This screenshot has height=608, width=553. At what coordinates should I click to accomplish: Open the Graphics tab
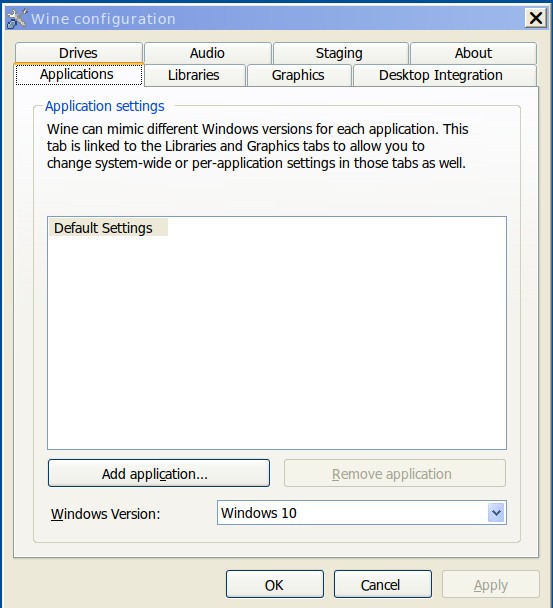click(x=299, y=75)
